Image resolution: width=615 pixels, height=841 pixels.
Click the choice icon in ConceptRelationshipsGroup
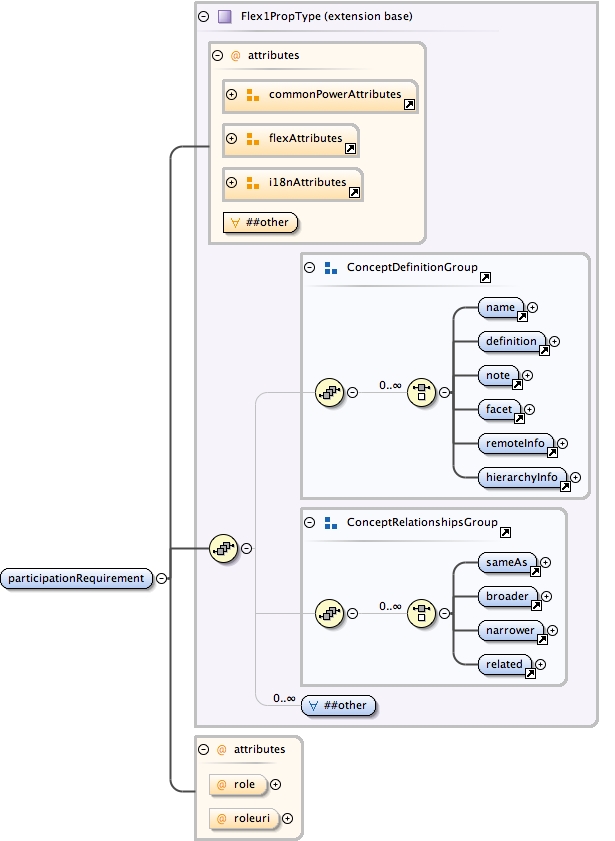tap(423, 613)
